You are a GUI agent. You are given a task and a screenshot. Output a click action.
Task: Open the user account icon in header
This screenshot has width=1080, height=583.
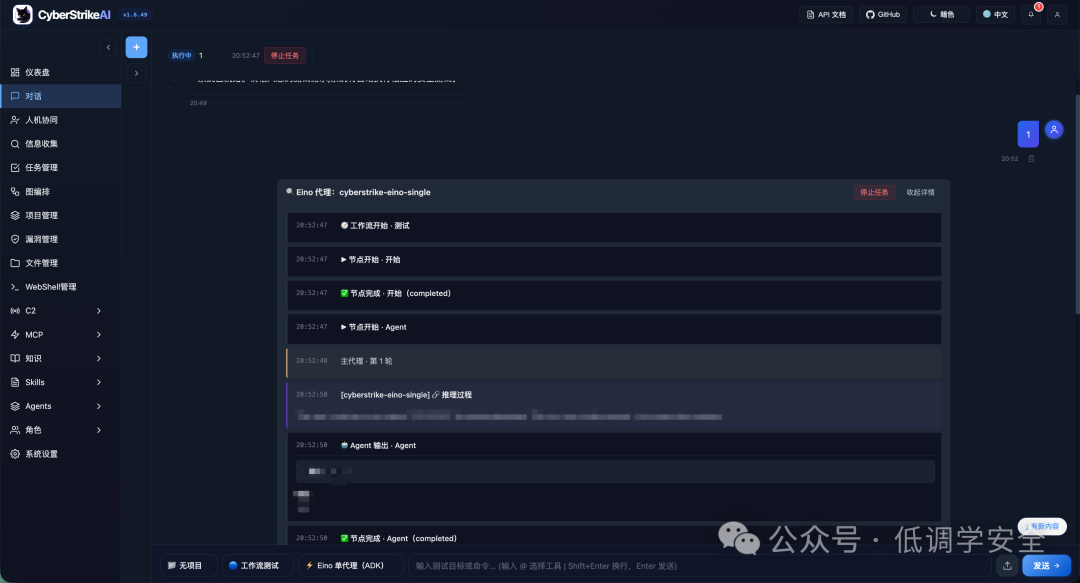pyautogui.click(x=1057, y=14)
